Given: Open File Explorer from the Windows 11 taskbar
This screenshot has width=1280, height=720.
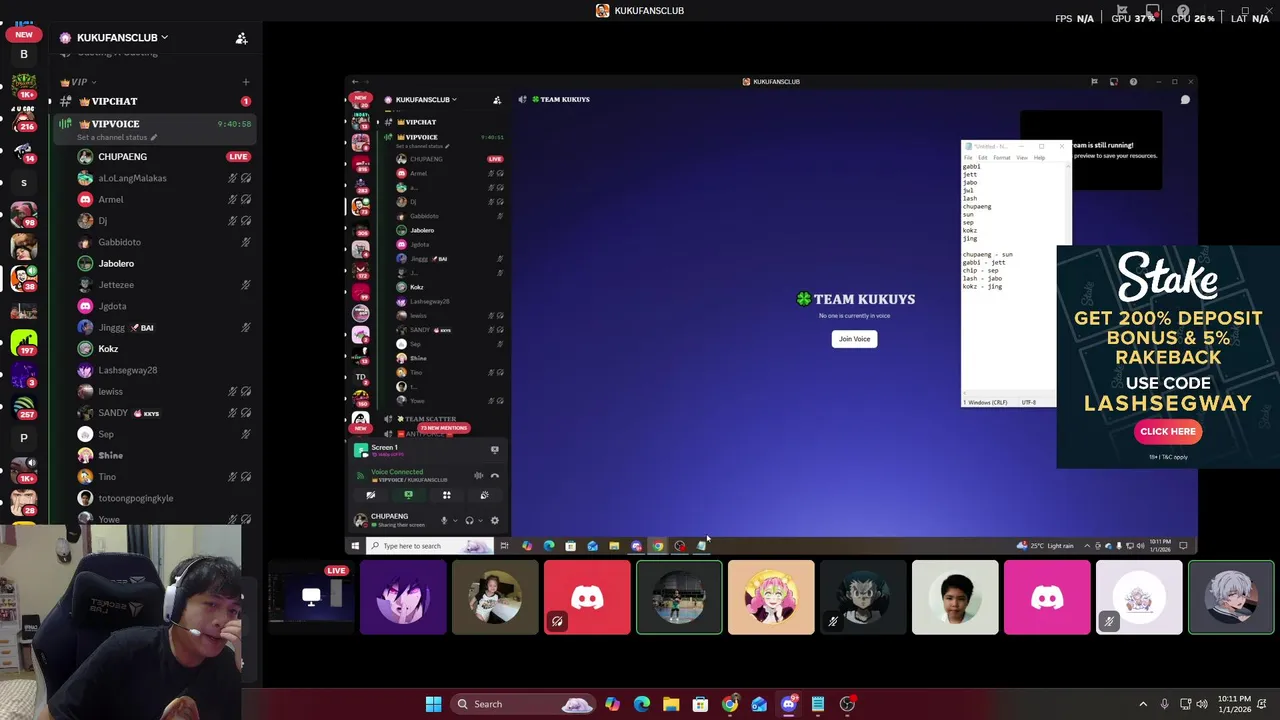Looking at the screenshot, I should click(671, 704).
